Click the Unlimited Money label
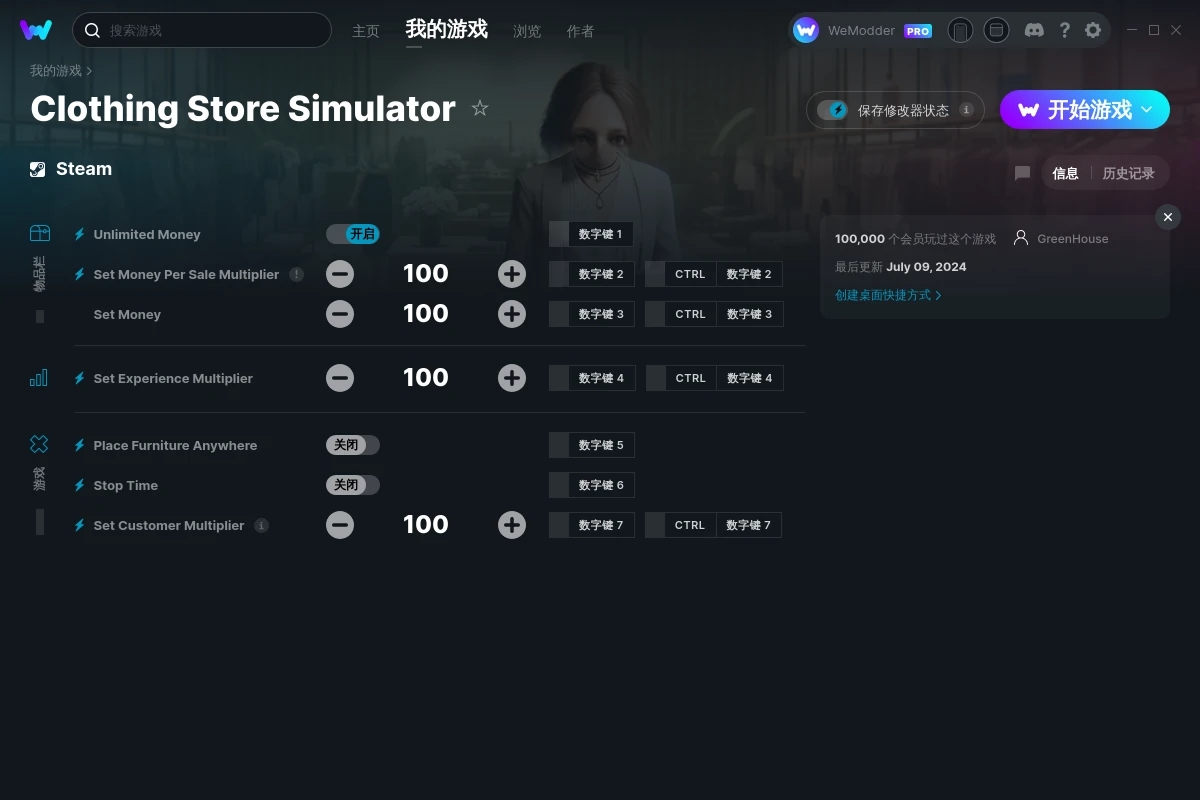This screenshot has width=1200, height=800. (147, 234)
